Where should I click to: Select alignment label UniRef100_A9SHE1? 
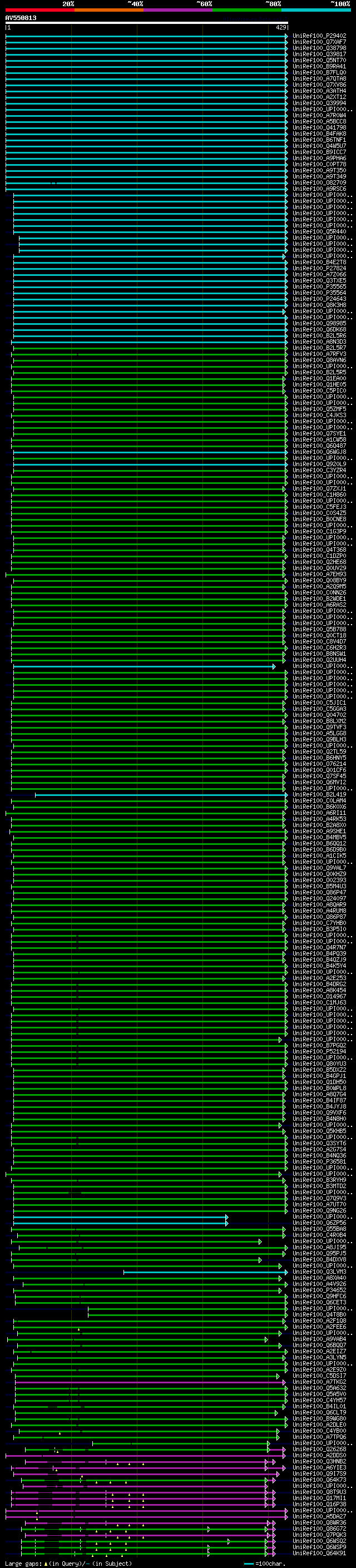pos(319,831)
